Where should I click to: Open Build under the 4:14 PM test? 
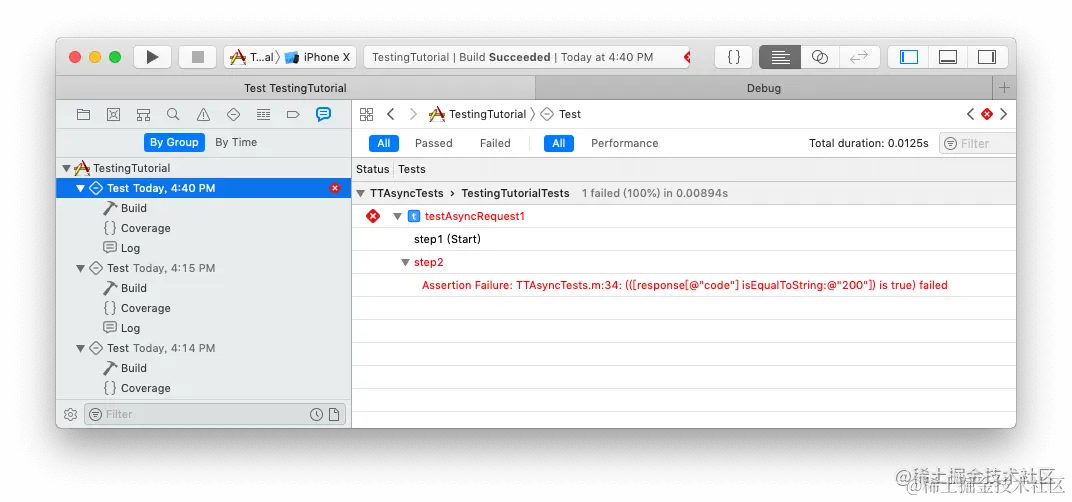tap(133, 368)
